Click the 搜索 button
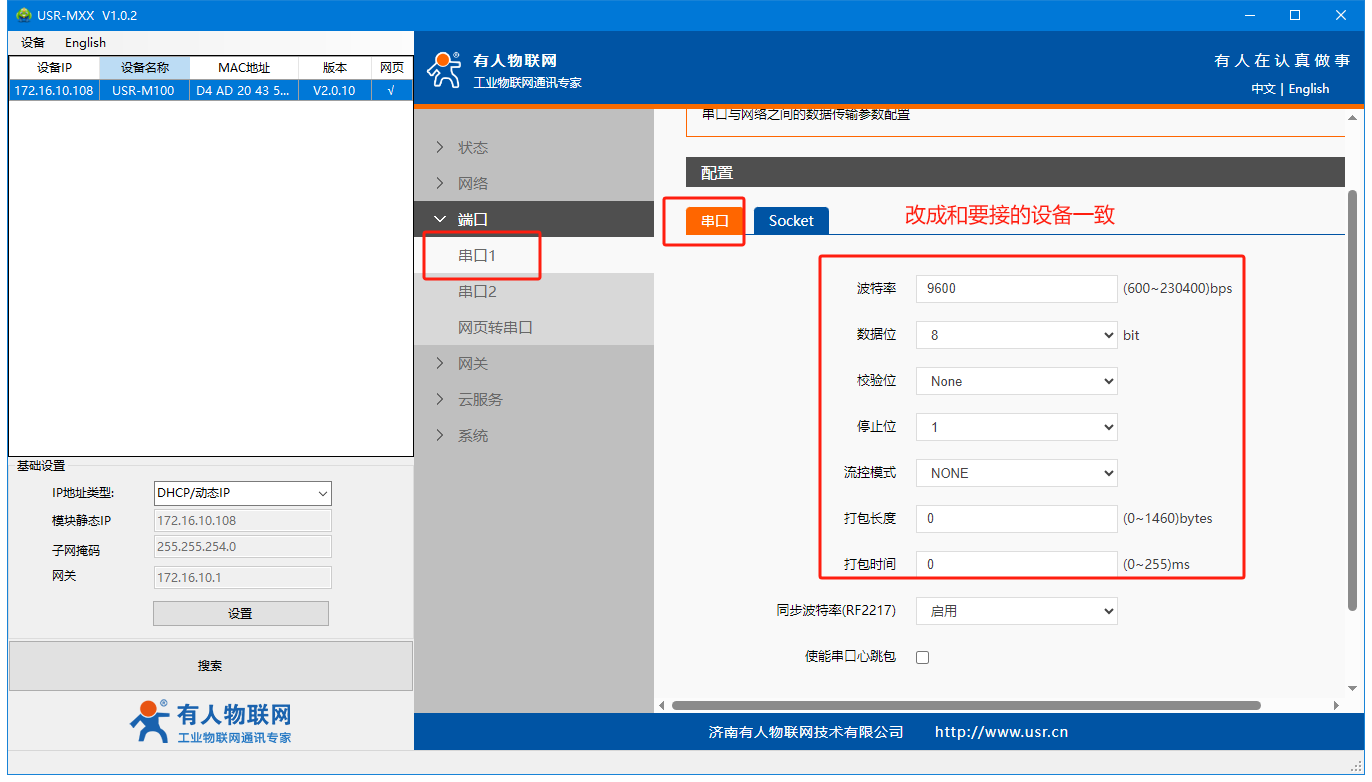The image size is (1372, 782). click(x=210, y=666)
